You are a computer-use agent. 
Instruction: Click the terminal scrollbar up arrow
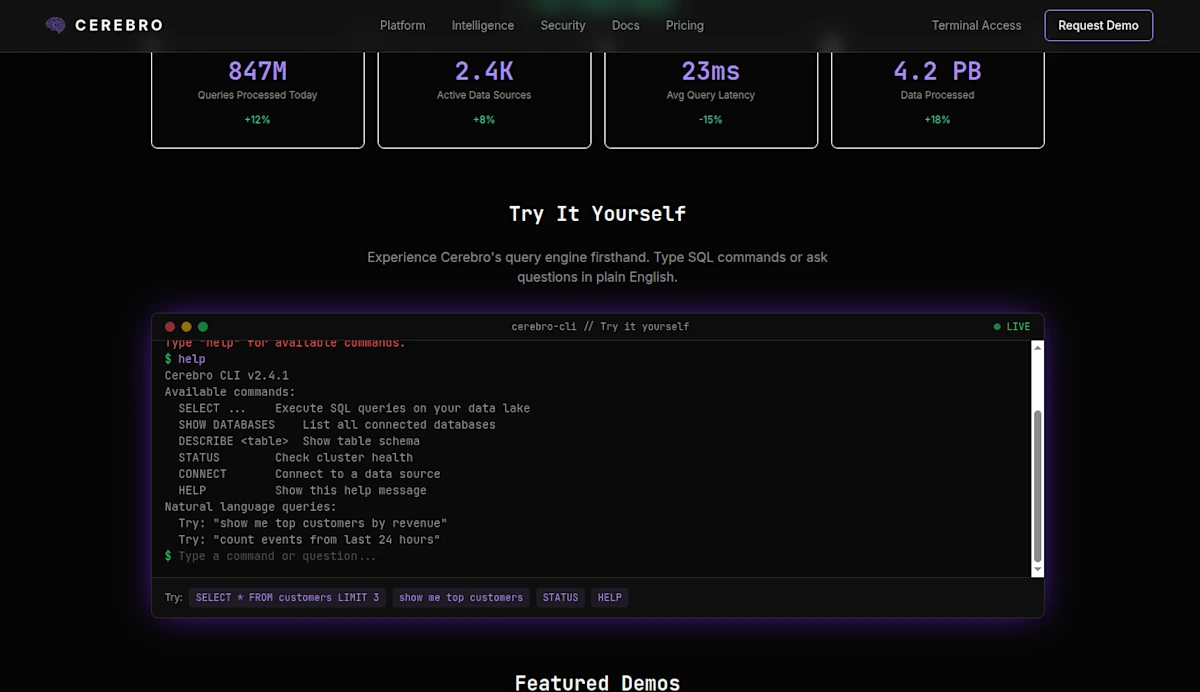pyautogui.click(x=1037, y=348)
